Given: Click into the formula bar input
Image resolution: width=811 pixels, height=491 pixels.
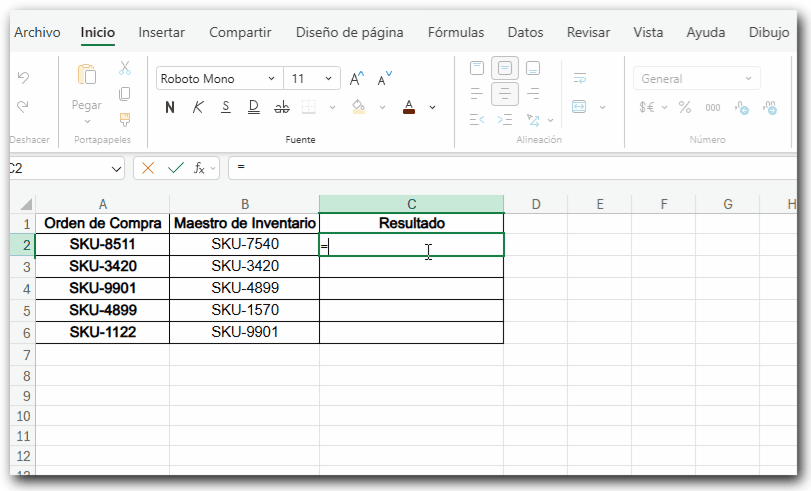Looking at the screenshot, I should pyautogui.click(x=512, y=168).
